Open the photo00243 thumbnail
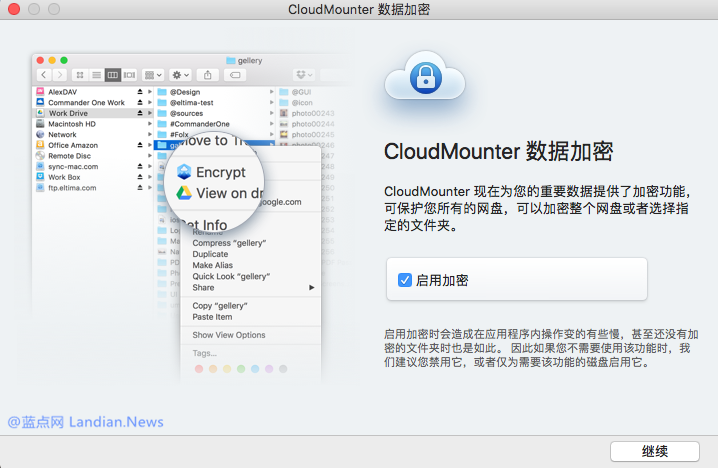This screenshot has width=718, height=468. 284,113
